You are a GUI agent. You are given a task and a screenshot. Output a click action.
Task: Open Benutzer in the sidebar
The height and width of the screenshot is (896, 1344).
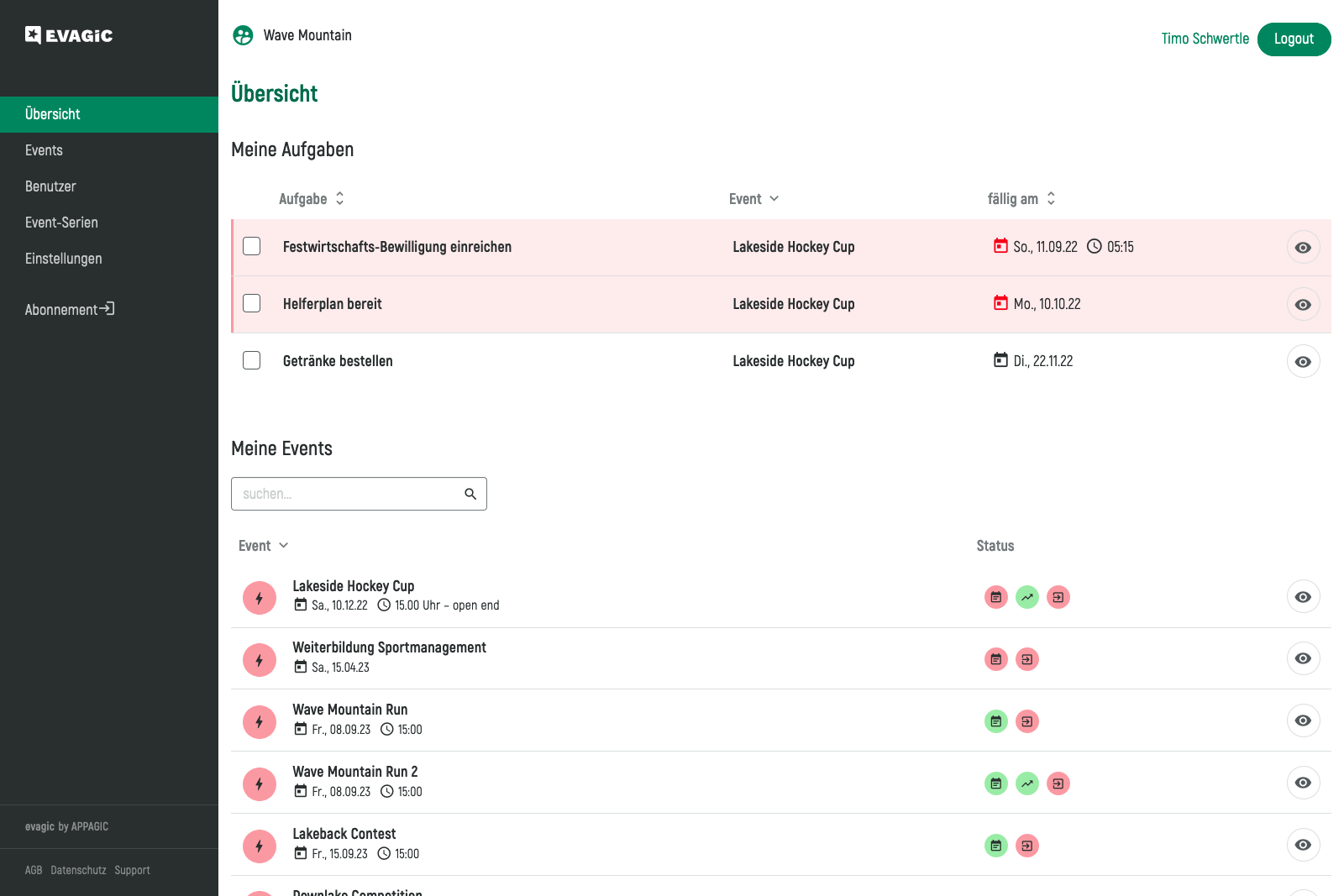50,186
